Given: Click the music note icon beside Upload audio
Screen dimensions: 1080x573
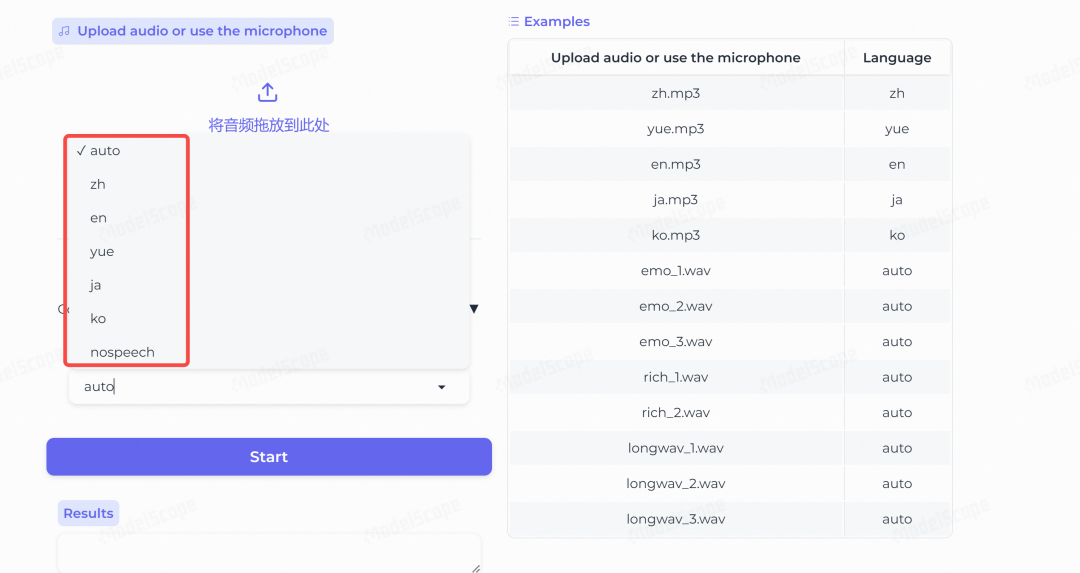Looking at the screenshot, I should (x=64, y=31).
